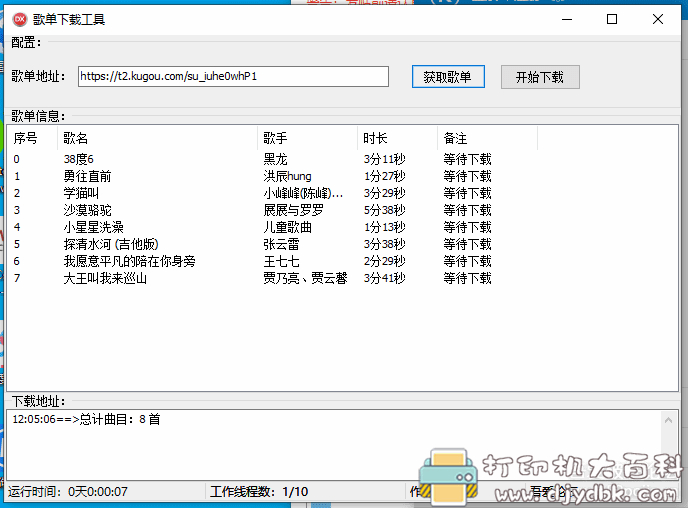Click the singer cell 儿童歌曲
Screen dimensions: 688x508
click(287, 227)
